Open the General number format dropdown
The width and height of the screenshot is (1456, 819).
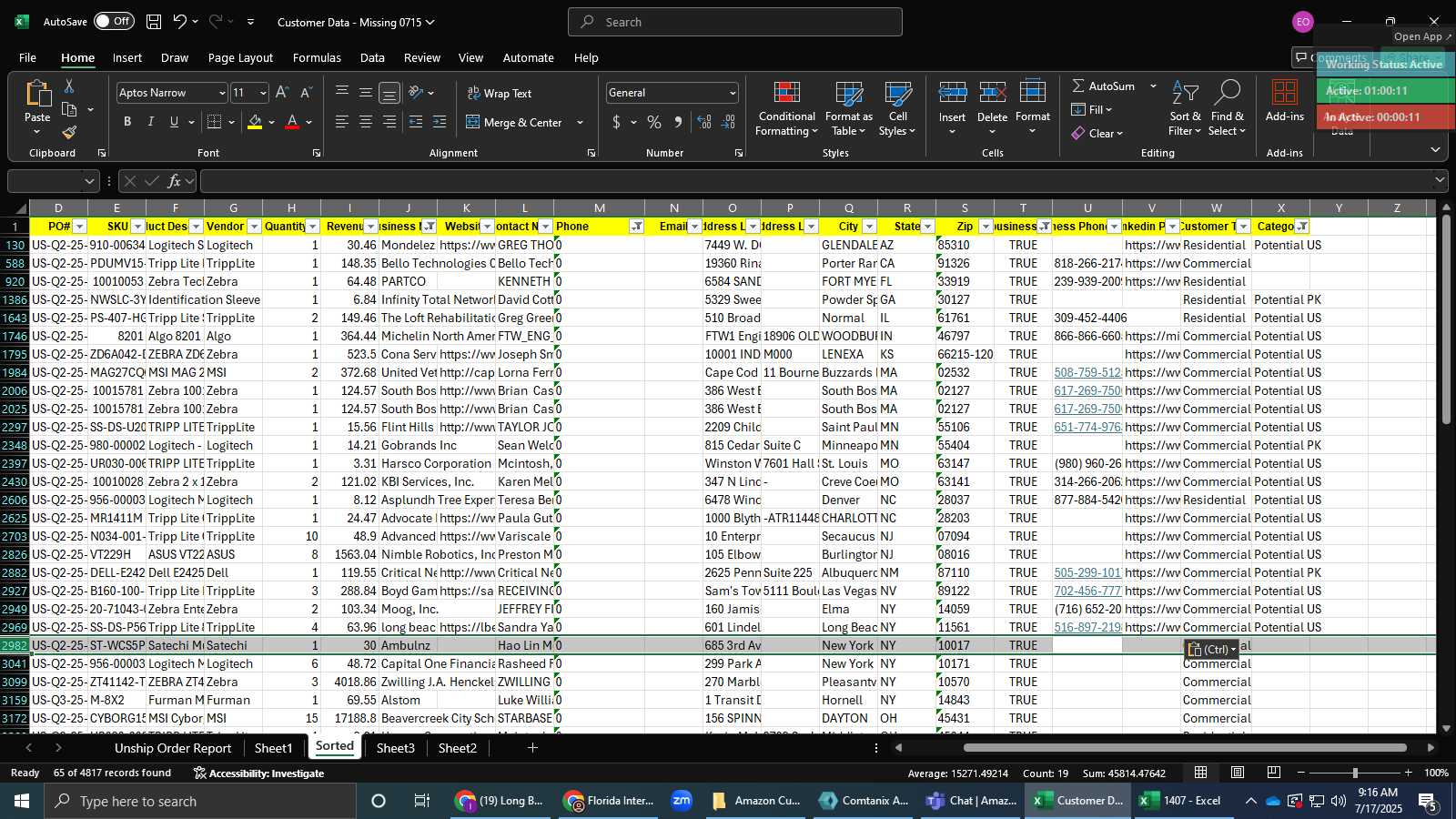[732, 93]
